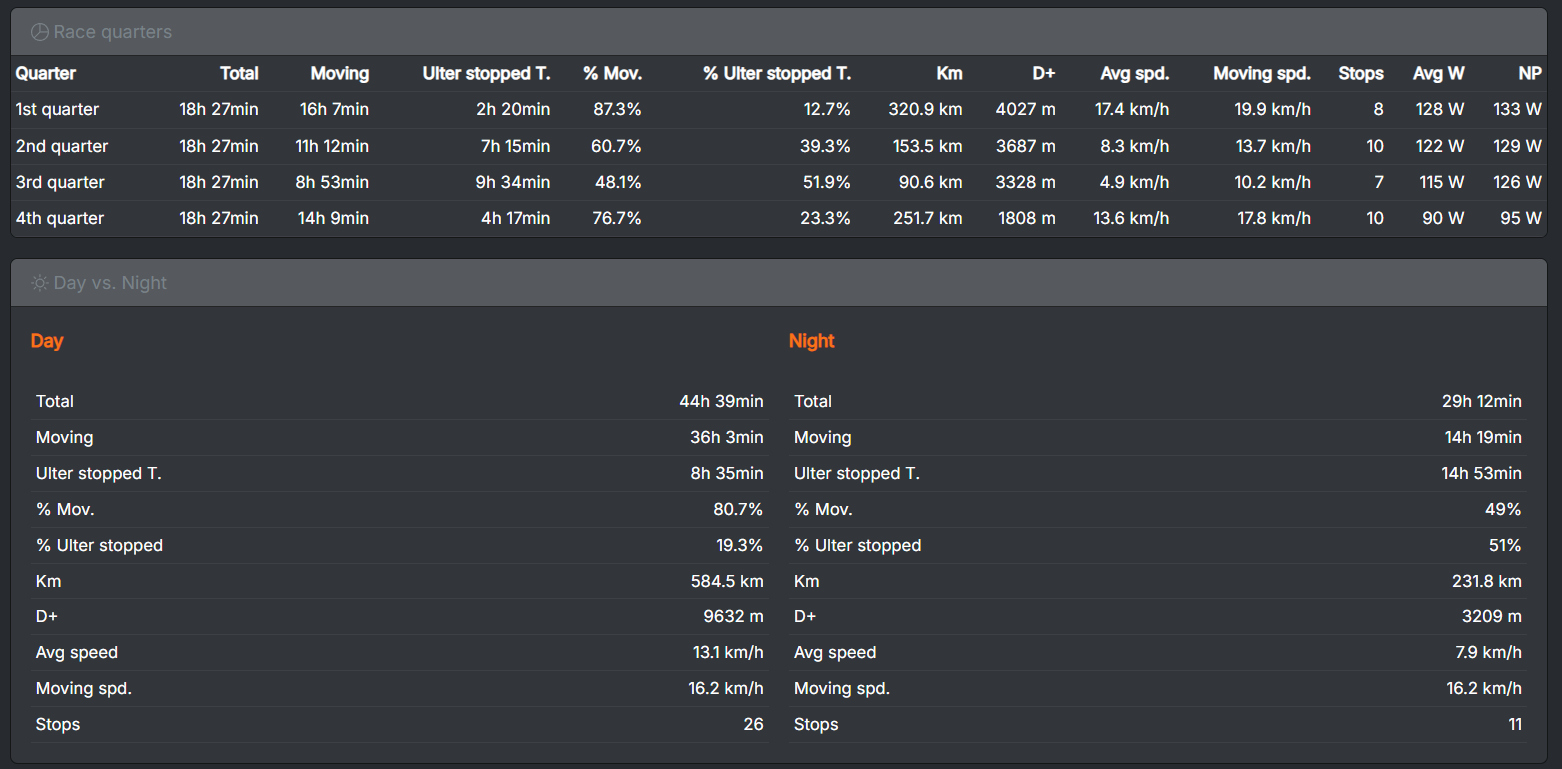1562x769 pixels.
Task: Click the Night Km value 231.8 km
Action: point(1486,581)
